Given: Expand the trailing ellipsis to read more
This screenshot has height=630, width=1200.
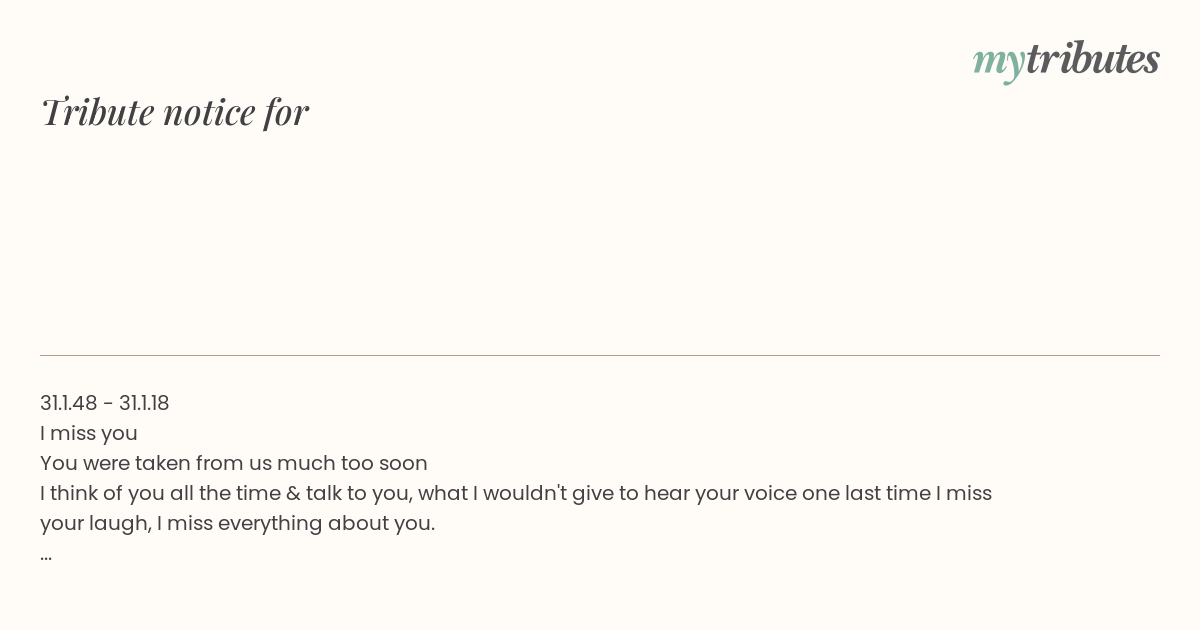Looking at the screenshot, I should (46, 557).
